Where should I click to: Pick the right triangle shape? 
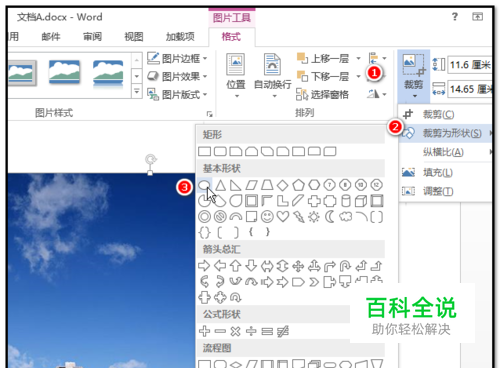click(x=236, y=185)
